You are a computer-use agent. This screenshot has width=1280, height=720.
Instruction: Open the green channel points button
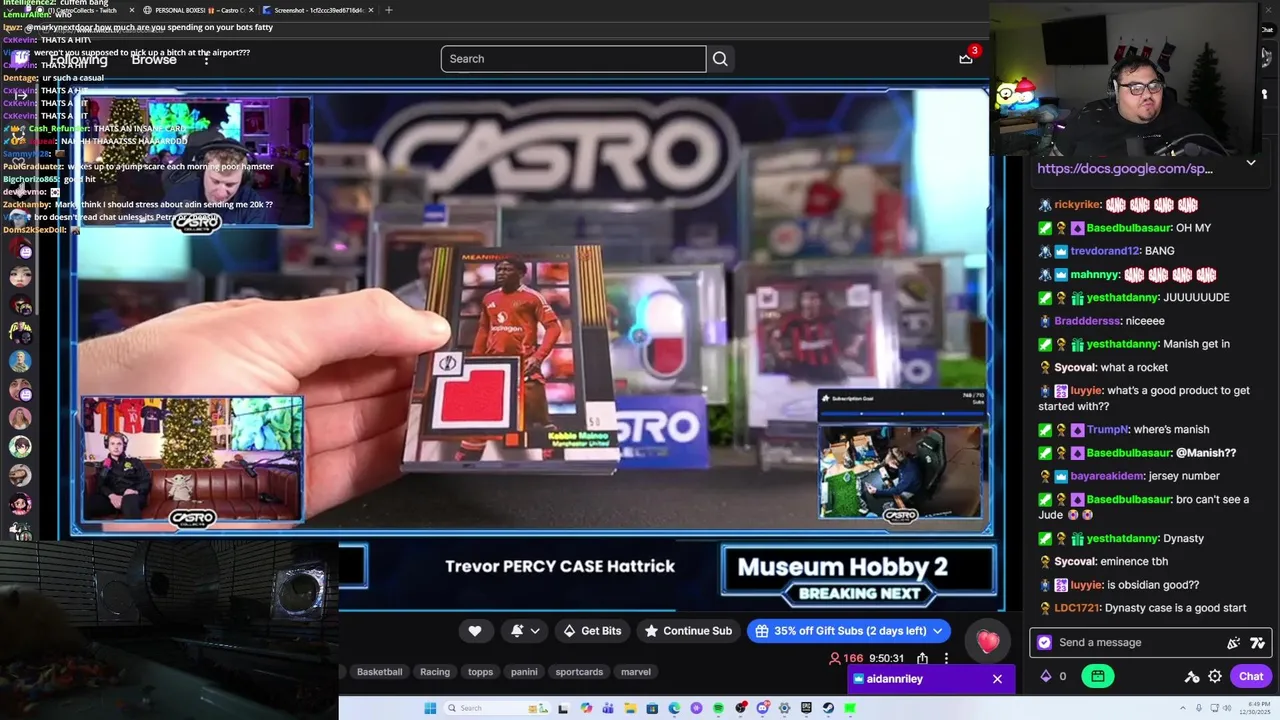[1097, 676]
